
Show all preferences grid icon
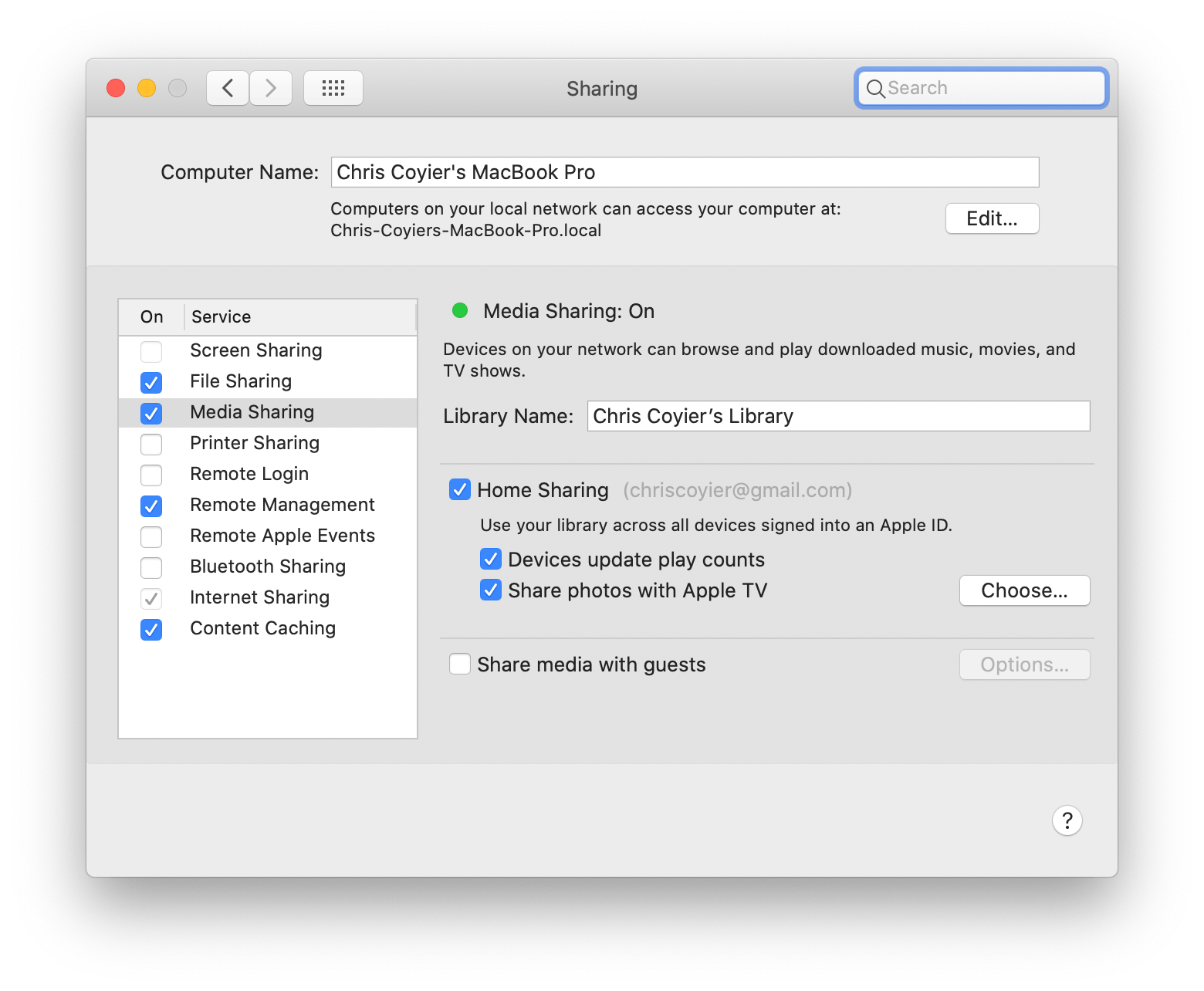tap(333, 88)
